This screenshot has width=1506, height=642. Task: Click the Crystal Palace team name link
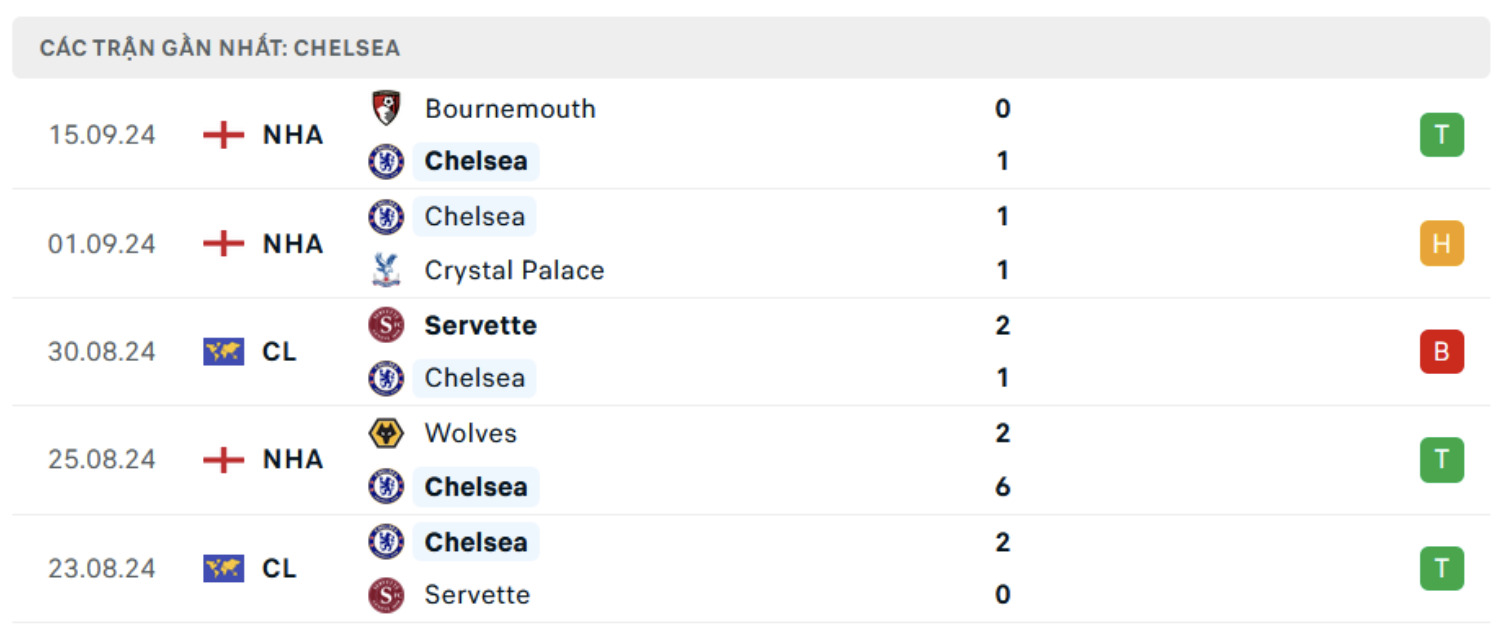pyautogui.click(x=514, y=270)
